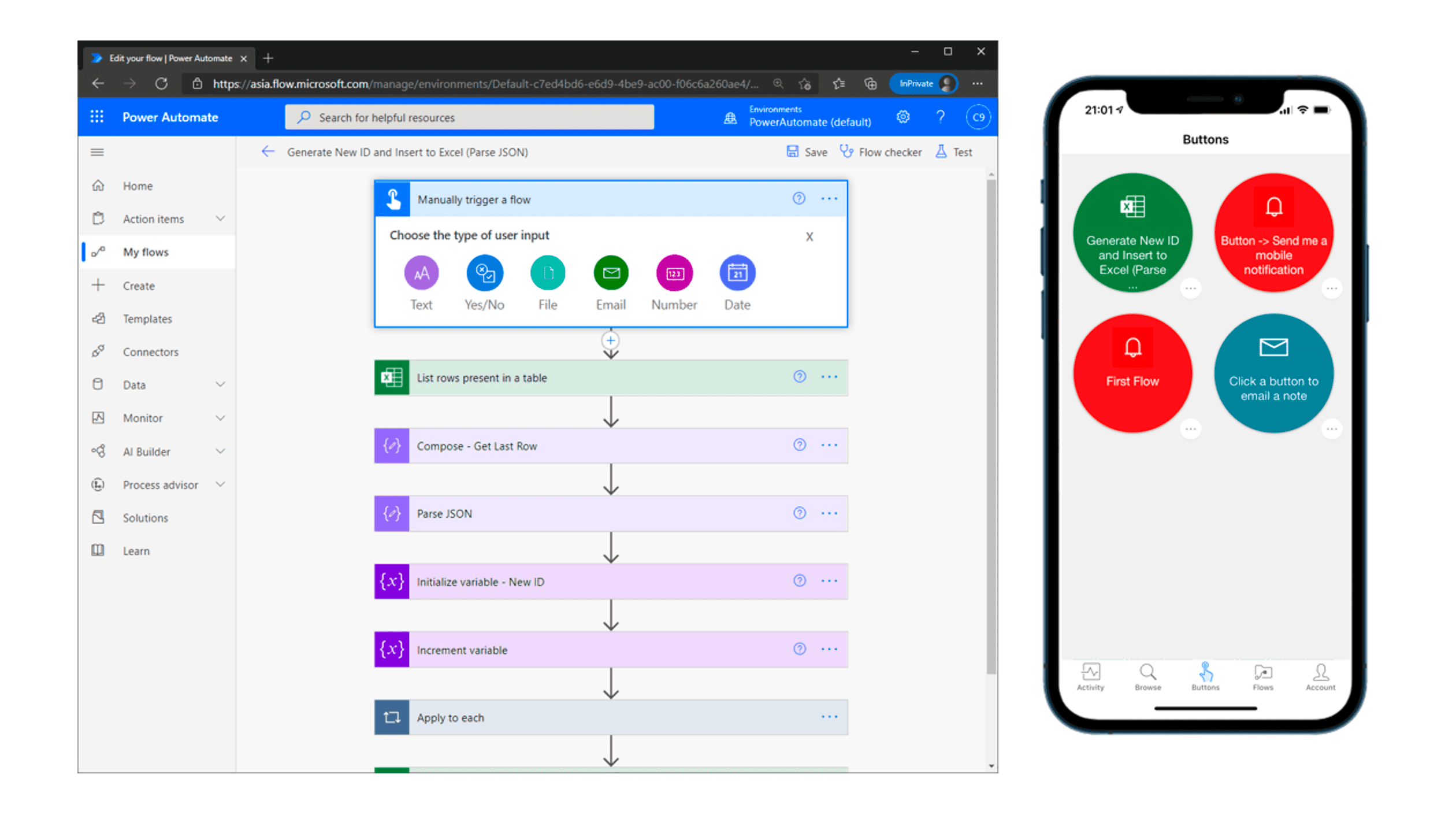This screenshot has height=815, width=1456.
Task: Open the Increment variable ellipsis menu
Action: pyautogui.click(x=829, y=649)
